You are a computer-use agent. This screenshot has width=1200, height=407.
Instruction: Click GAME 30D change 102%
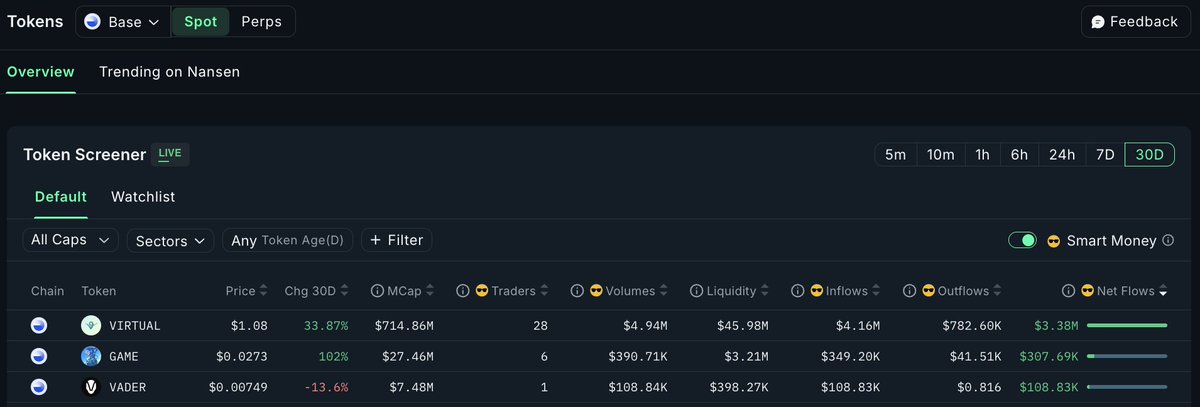coord(332,356)
